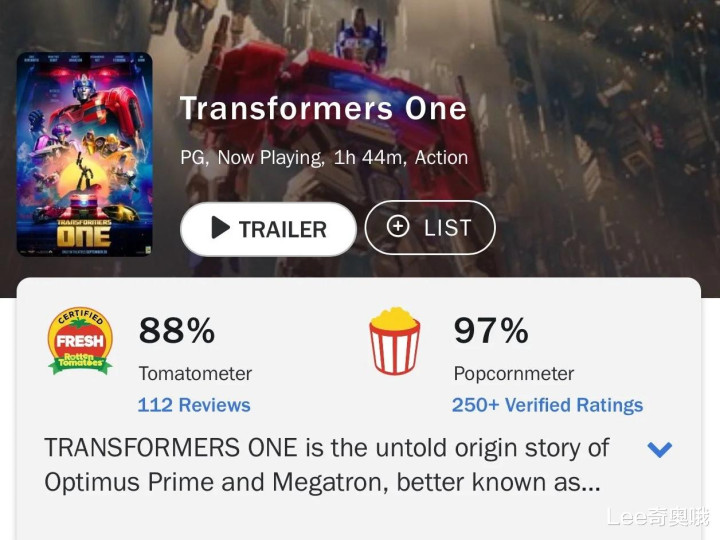
Task: Click the 88% Tomatometer score
Action: (176, 331)
